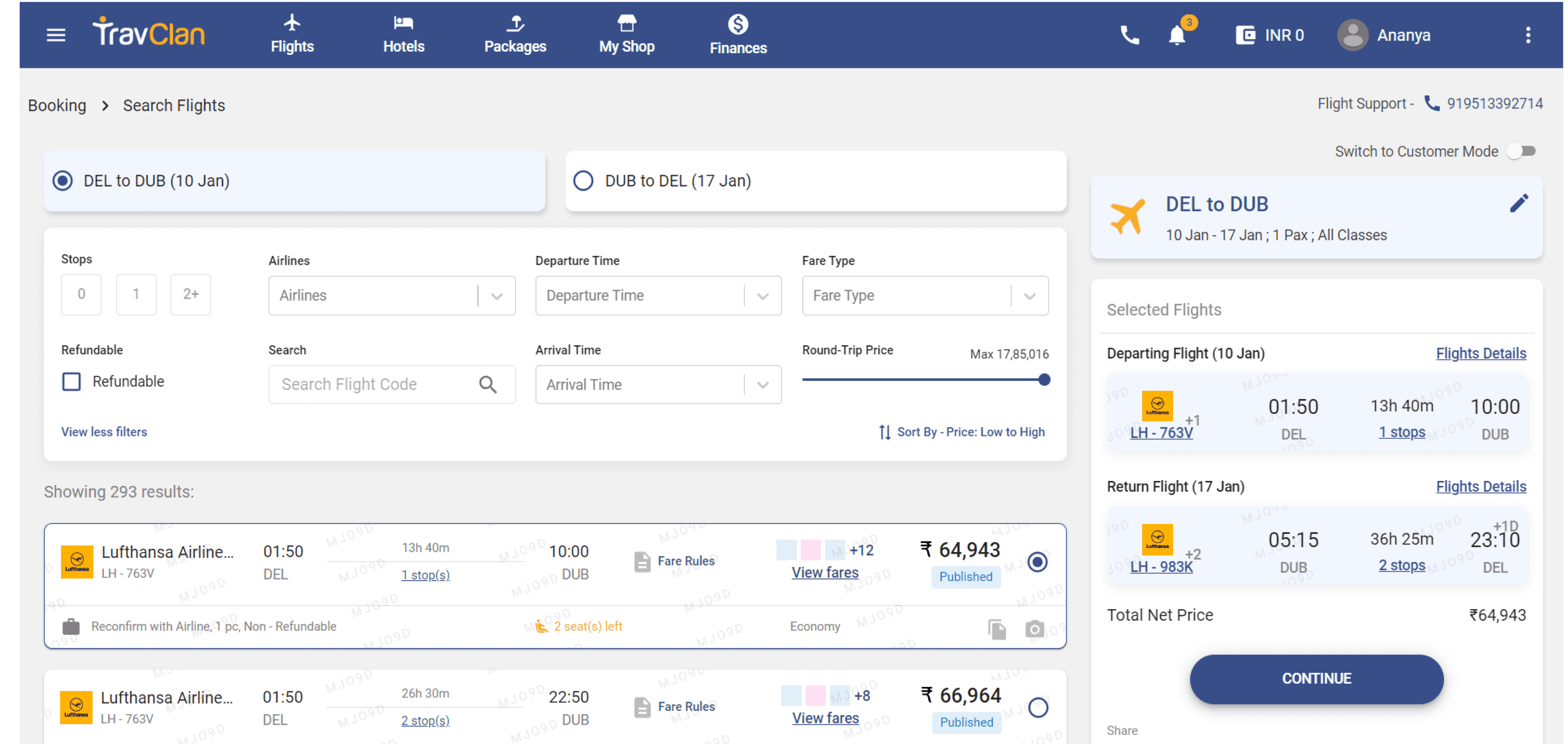Click the breadcrumb chevron after Booking
The height and width of the screenshot is (744, 1568).
click(x=105, y=105)
